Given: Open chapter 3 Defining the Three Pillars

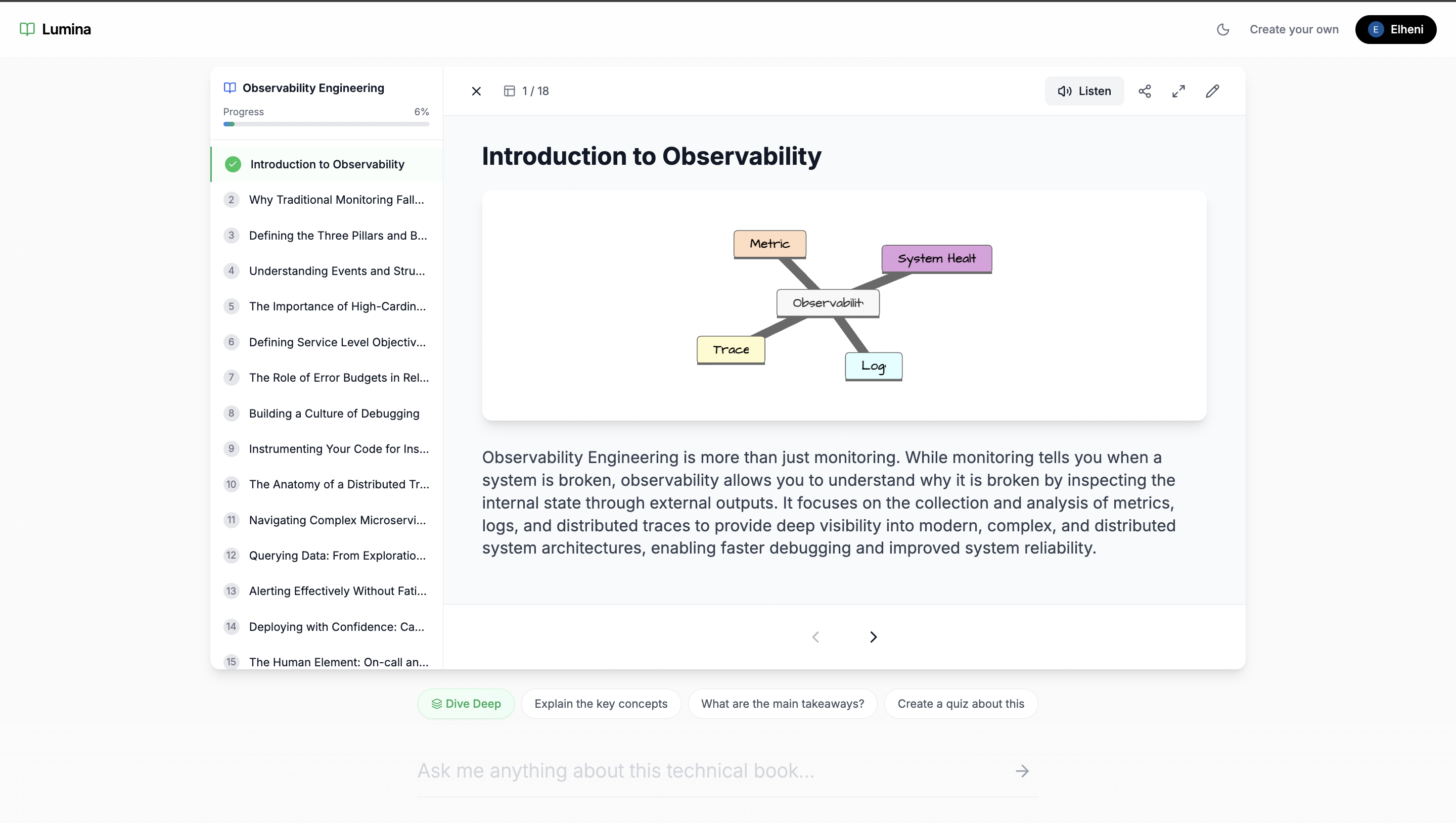Looking at the screenshot, I should pyautogui.click(x=337, y=236).
